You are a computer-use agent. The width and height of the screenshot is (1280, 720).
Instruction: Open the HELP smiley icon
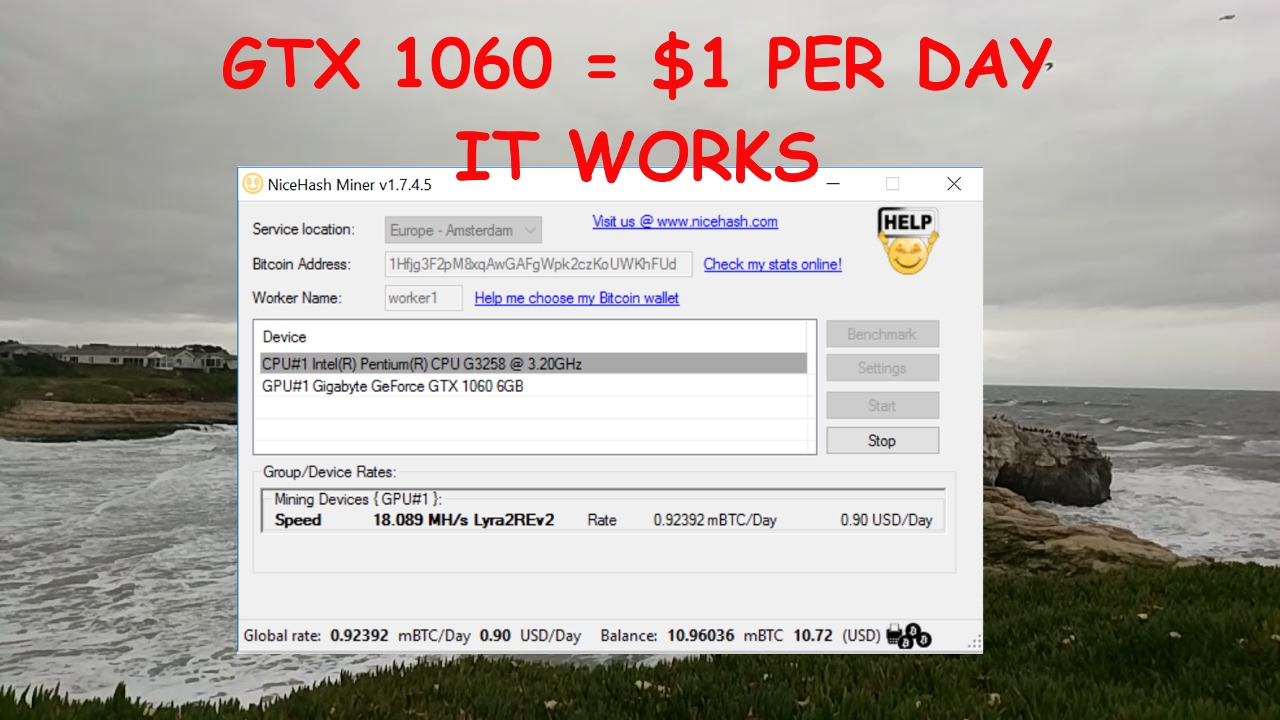[x=907, y=240]
